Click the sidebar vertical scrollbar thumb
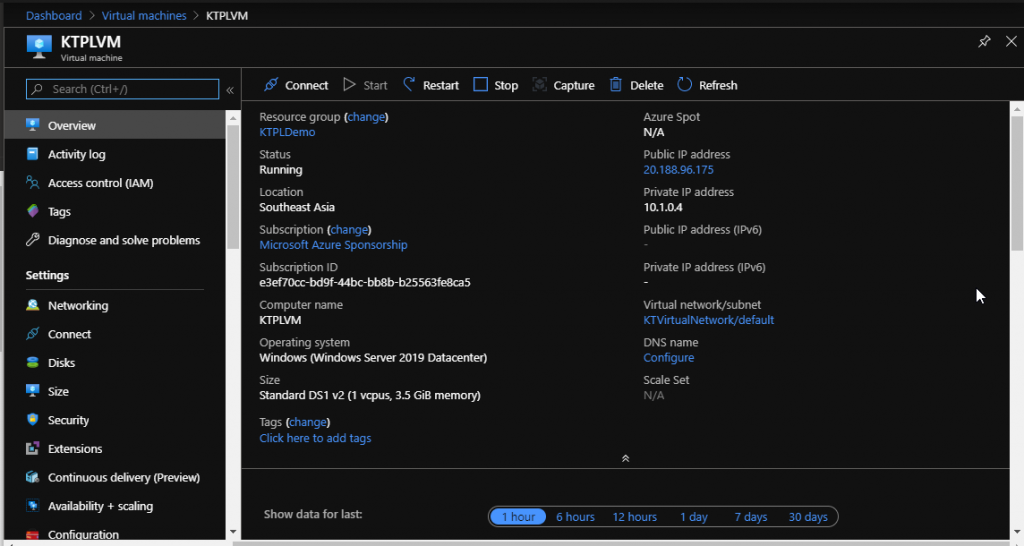The height and width of the screenshot is (546, 1024). (x=233, y=186)
